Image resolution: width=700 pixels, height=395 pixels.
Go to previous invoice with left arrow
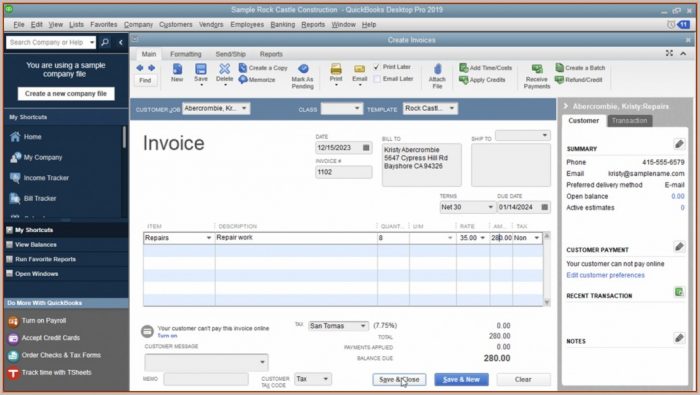140,68
